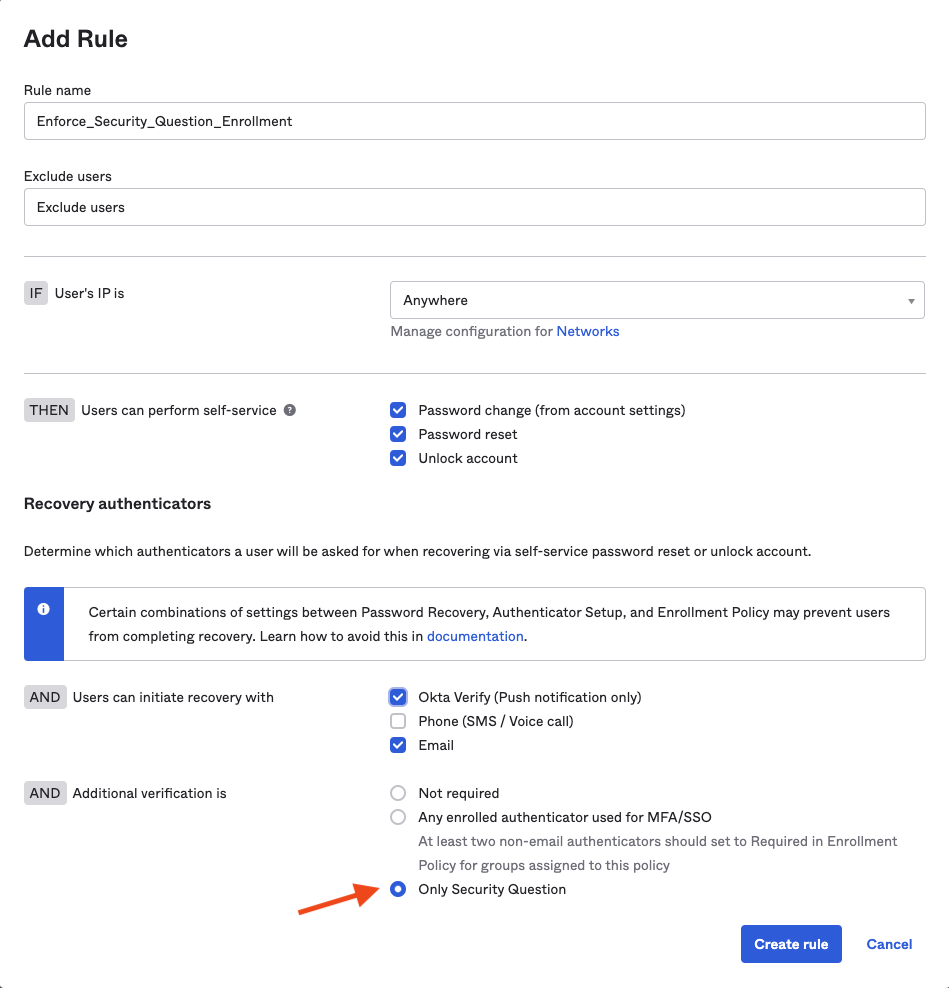
Task: Click the self-service help question mark icon
Action: [290, 410]
